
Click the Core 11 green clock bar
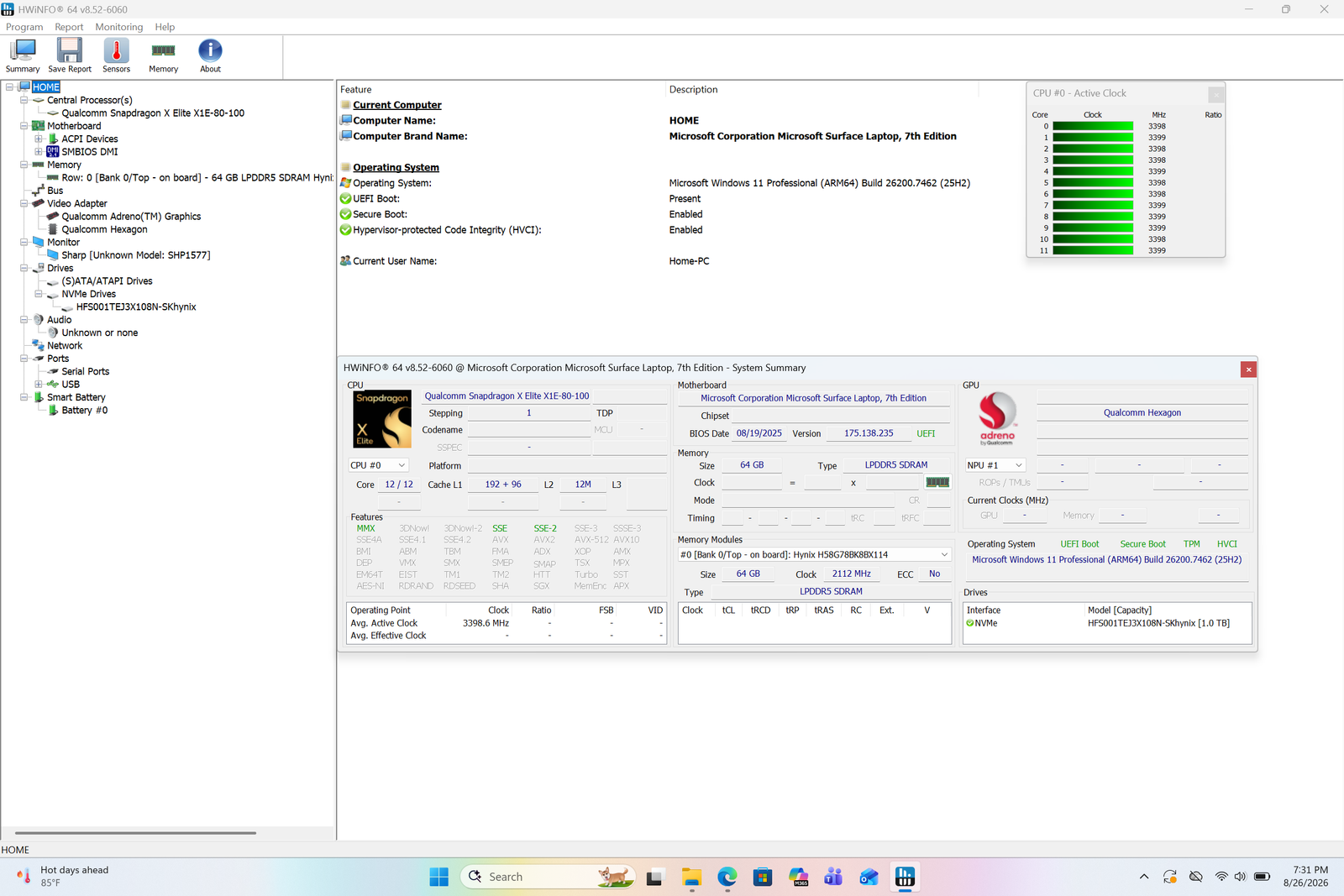coord(1093,250)
